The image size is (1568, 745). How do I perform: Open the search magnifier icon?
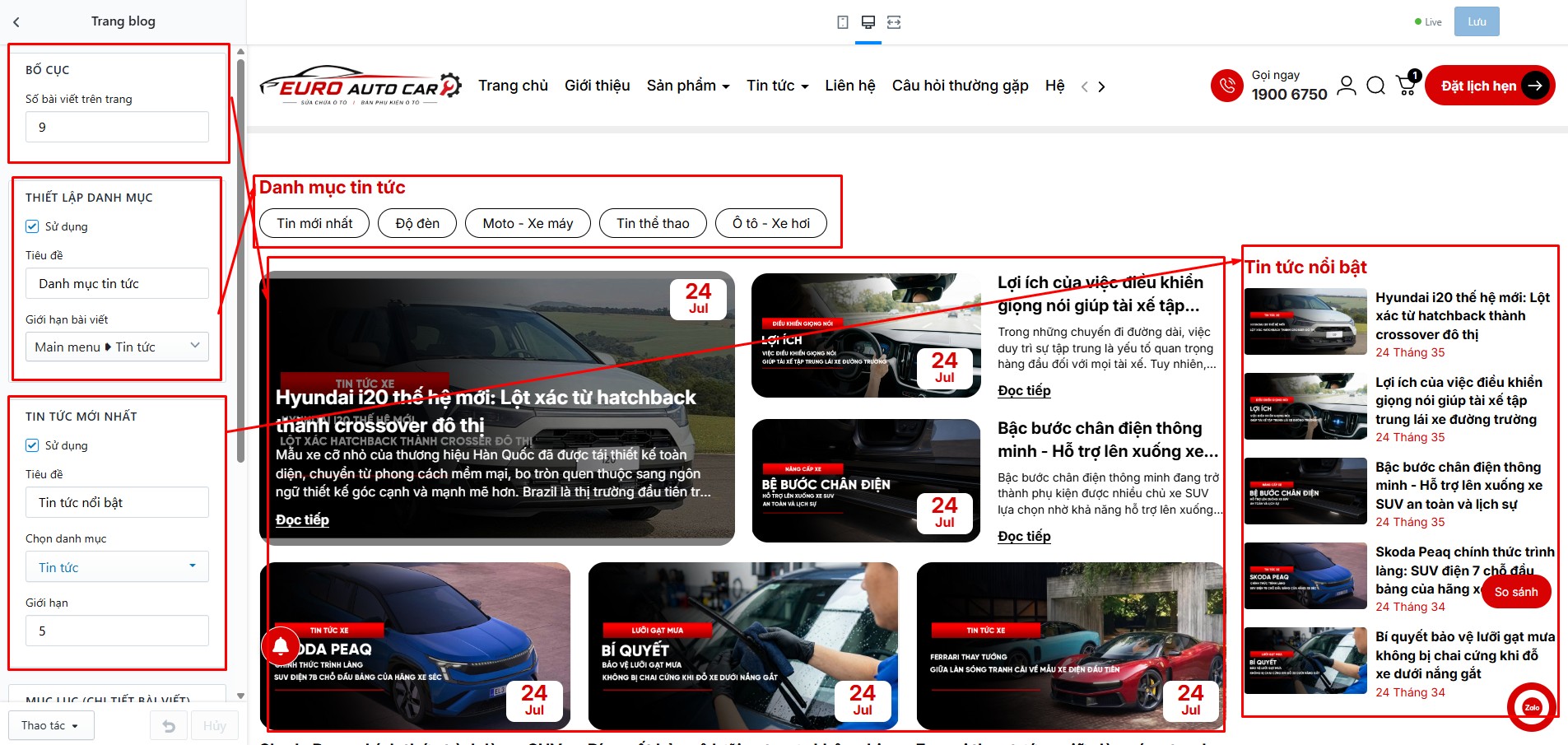click(1376, 86)
